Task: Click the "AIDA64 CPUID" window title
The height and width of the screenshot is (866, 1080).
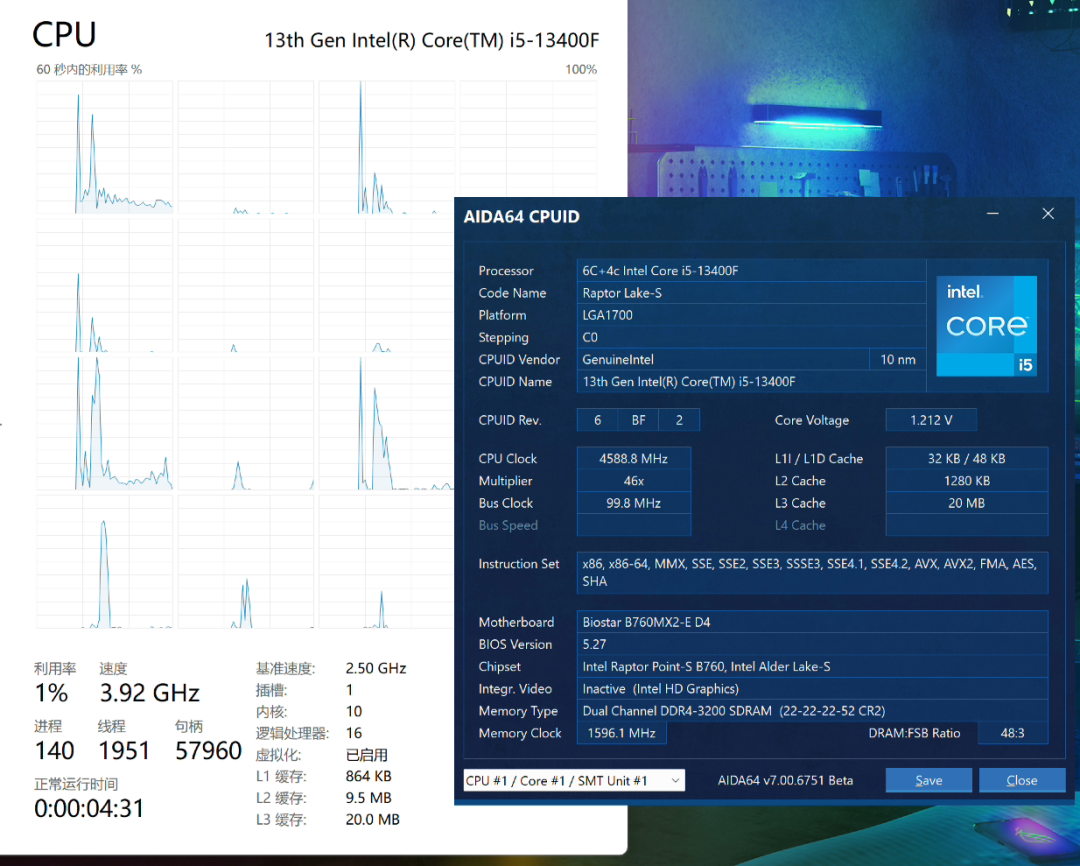Action: [521, 217]
